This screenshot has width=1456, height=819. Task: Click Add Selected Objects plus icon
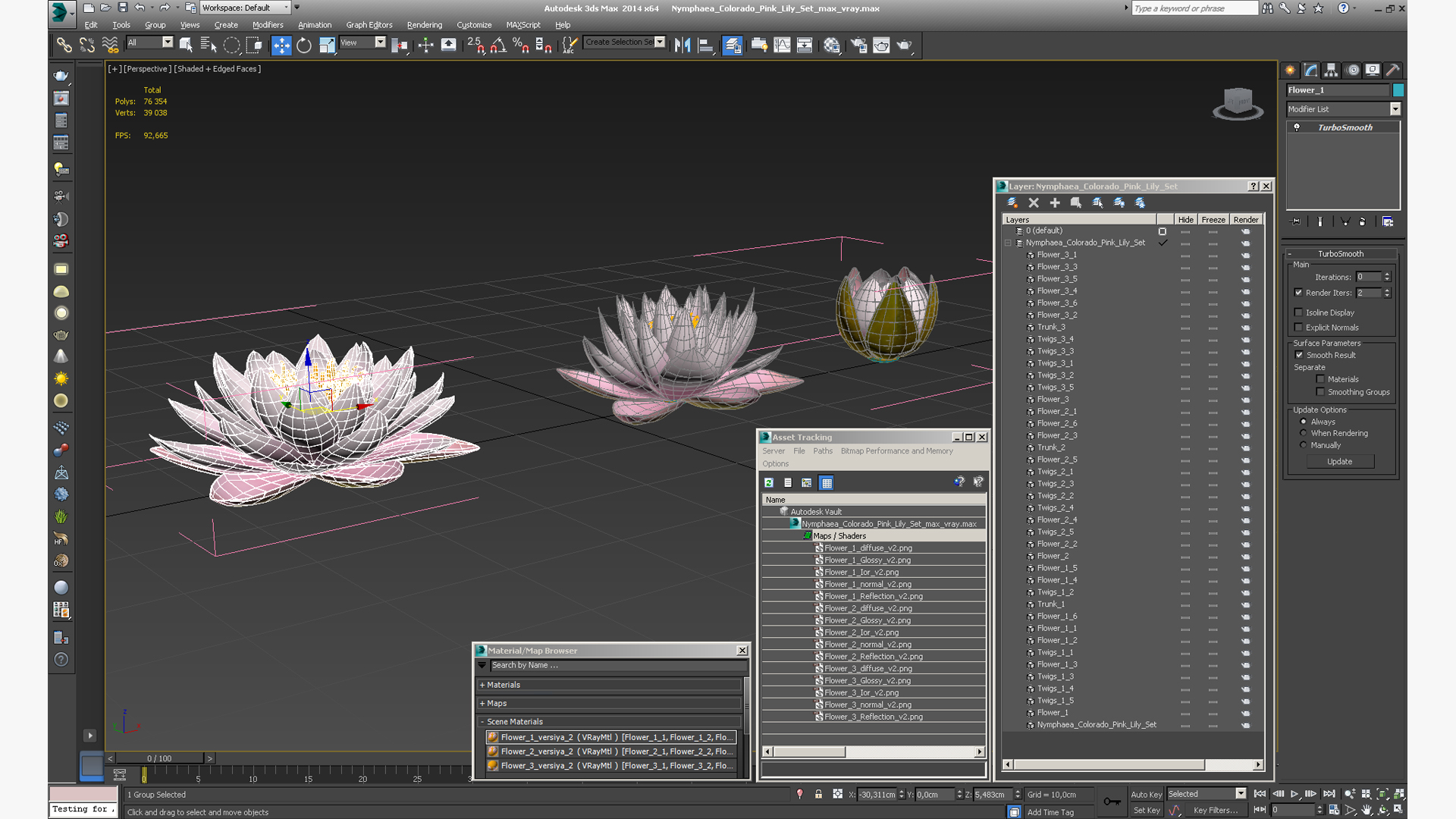[x=1055, y=202]
